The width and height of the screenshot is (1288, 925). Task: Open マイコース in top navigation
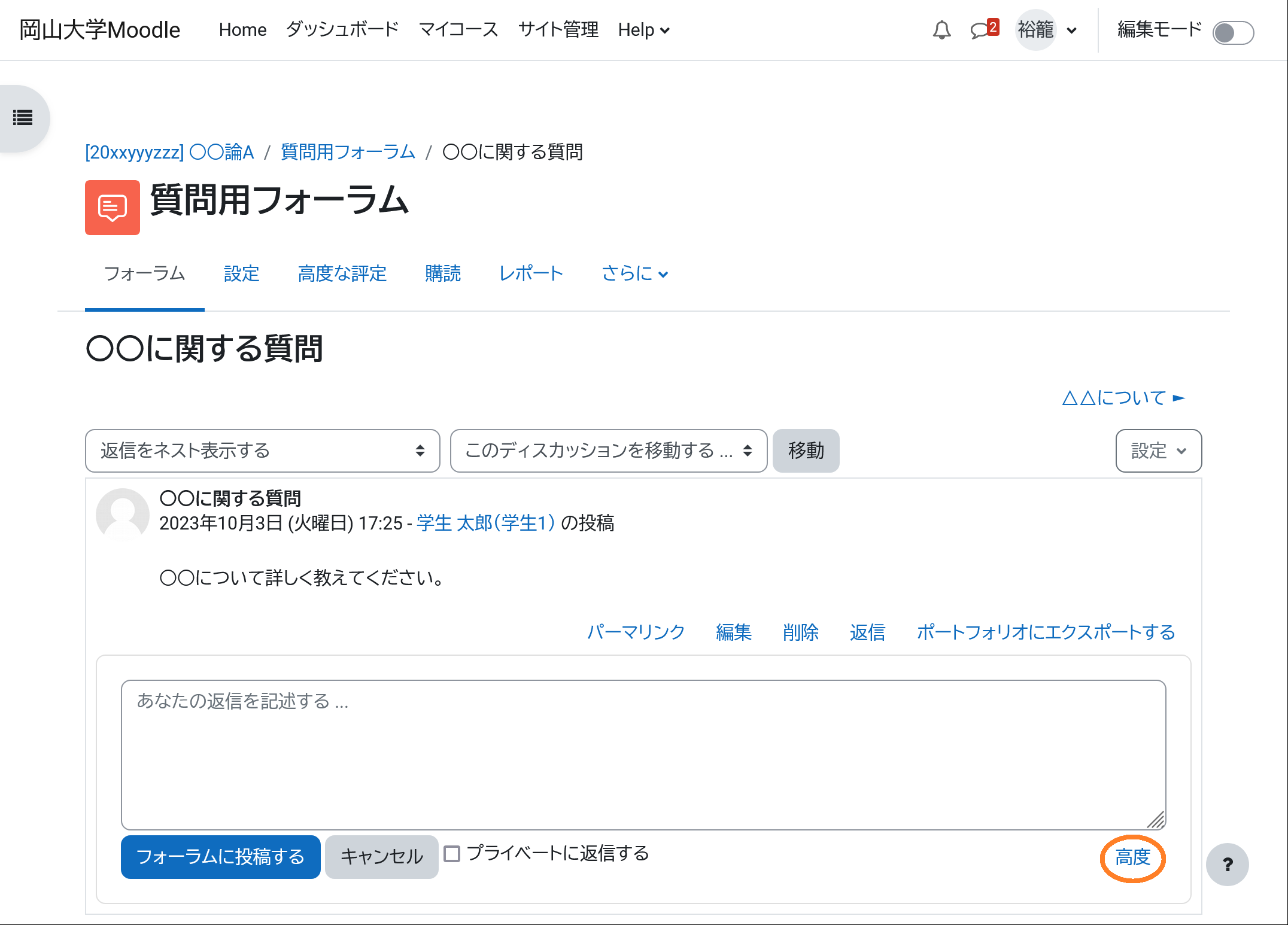(458, 30)
